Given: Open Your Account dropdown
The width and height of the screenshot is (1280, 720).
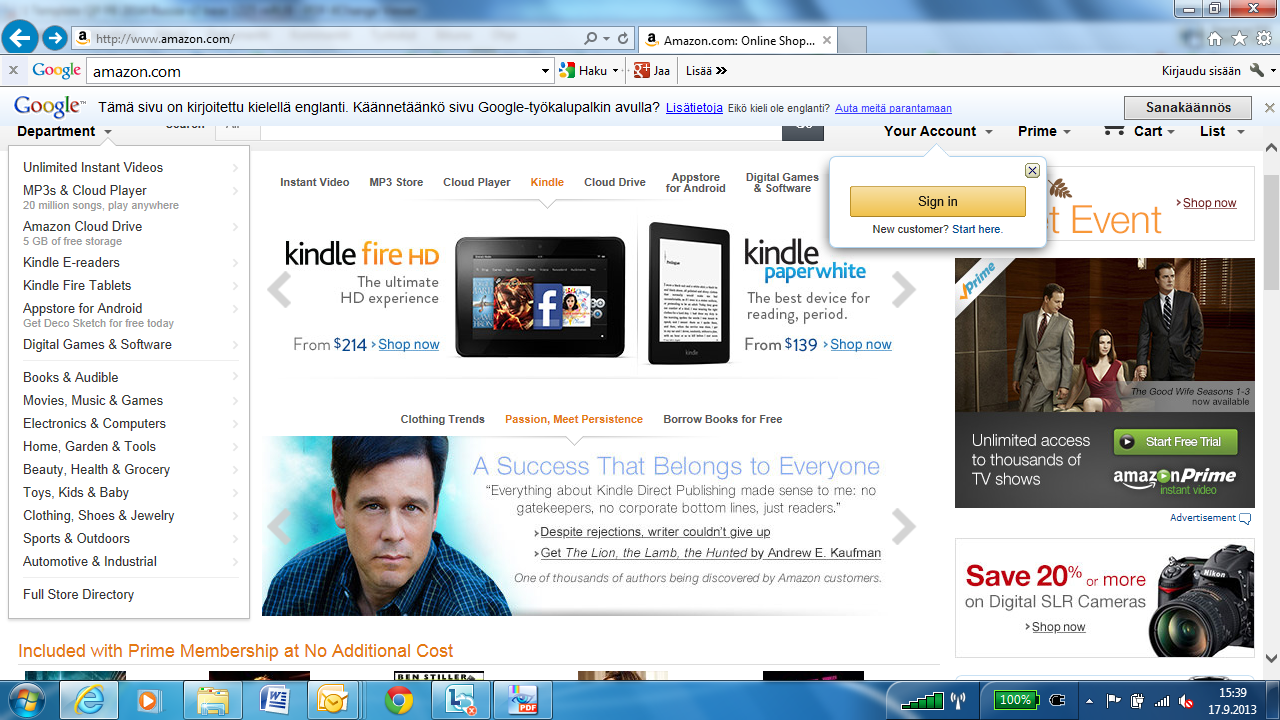Looking at the screenshot, I should click(x=938, y=131).
